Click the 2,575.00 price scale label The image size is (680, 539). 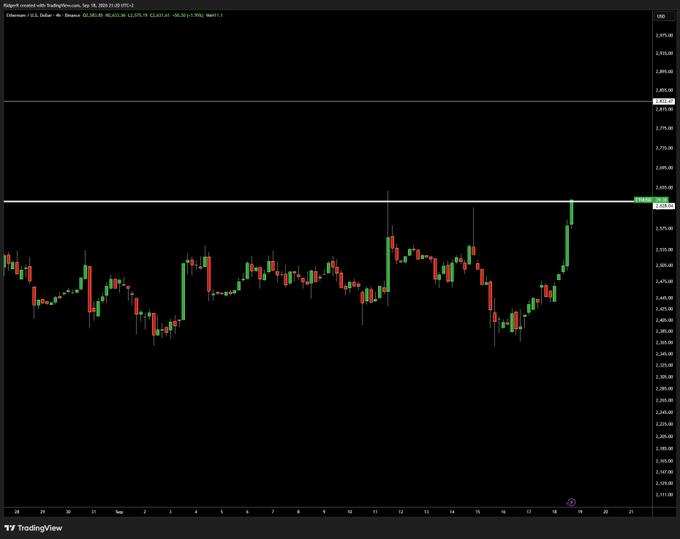click(x=664, y=229)
